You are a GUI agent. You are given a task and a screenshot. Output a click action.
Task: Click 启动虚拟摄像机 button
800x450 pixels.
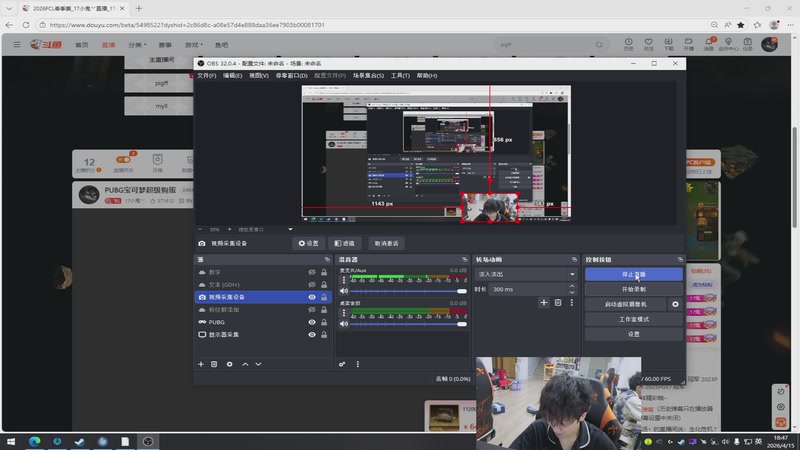[x=626, y=304]
